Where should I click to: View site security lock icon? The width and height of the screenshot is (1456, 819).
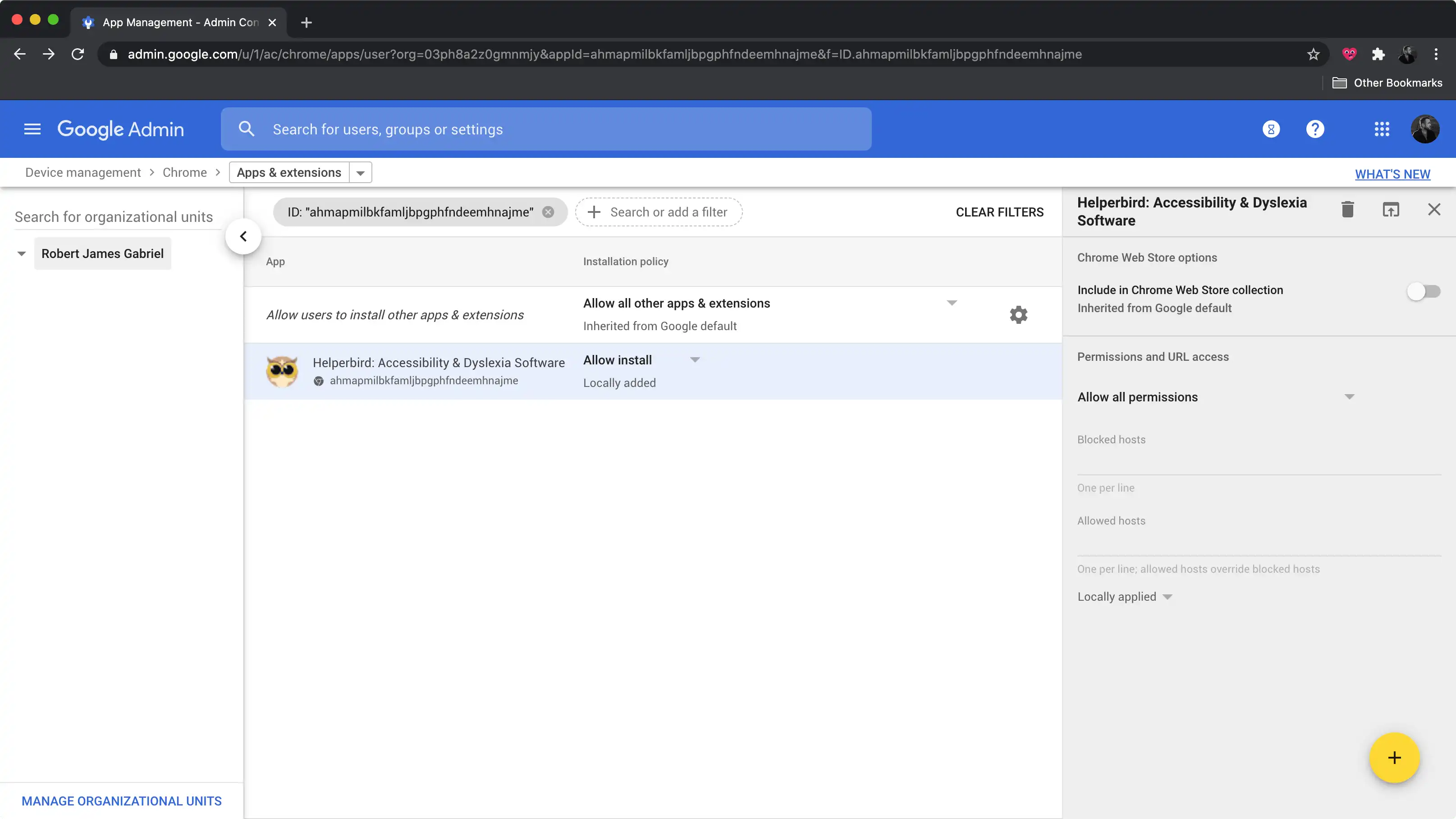point(114,54)
